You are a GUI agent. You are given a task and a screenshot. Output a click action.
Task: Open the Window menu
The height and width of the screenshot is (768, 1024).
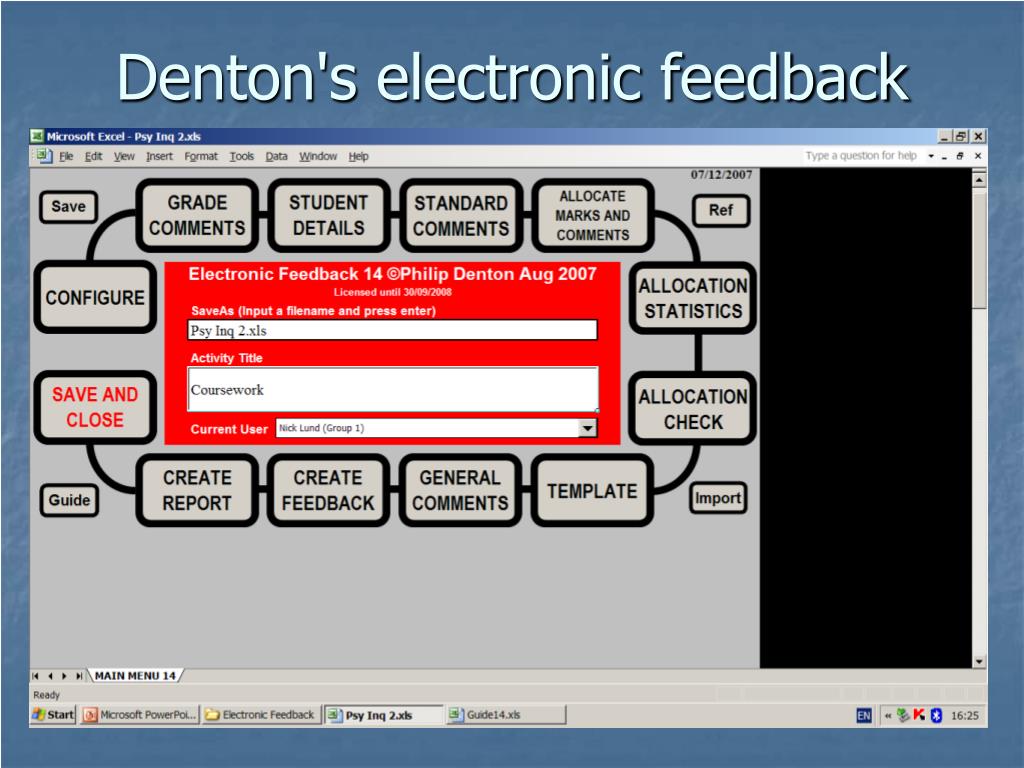(x=318, y=156)
